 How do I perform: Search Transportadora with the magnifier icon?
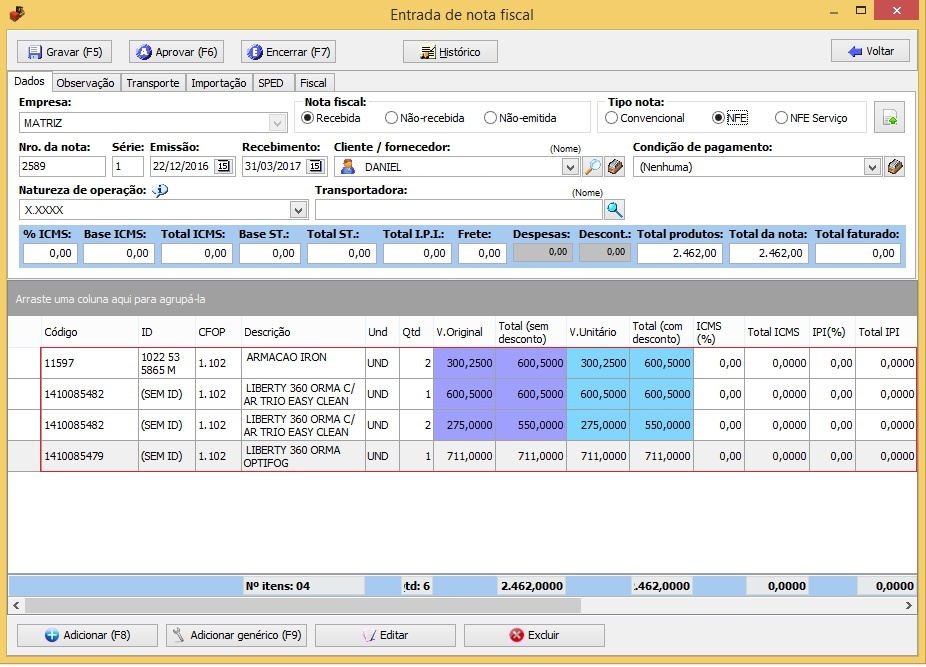click(x=614, y=209)
